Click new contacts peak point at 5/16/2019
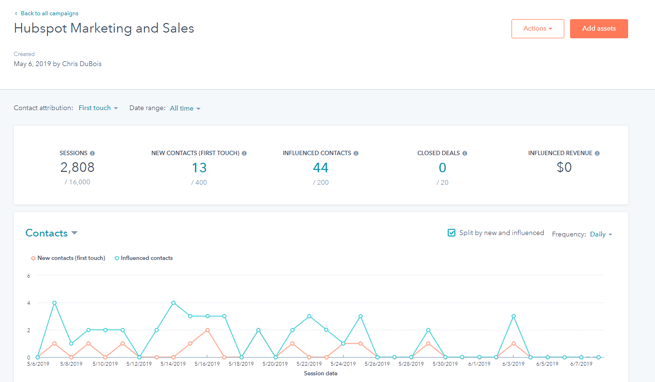 pos(207,330)
